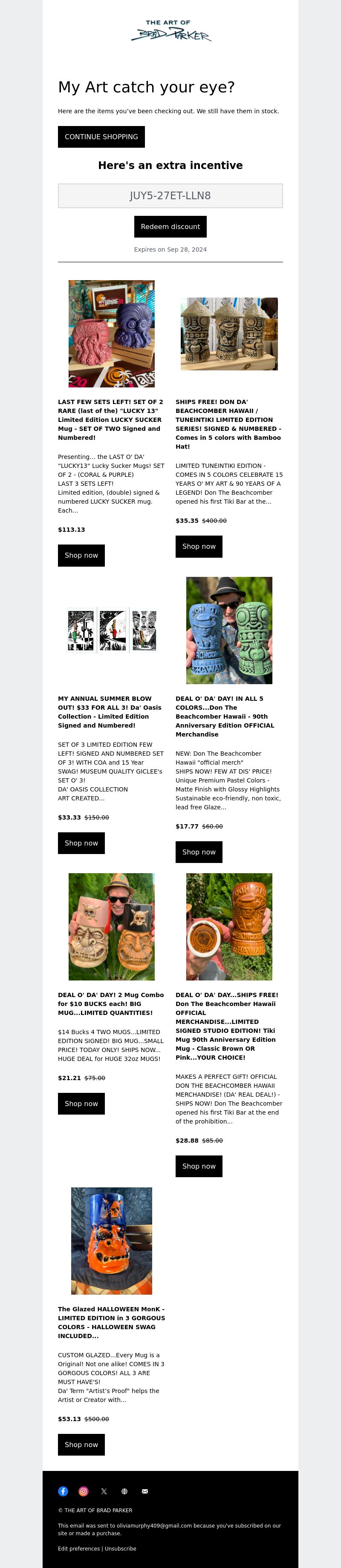
Task: Open the Tuneintiki bamboo hat mugs image
Action: tap(229, 333)
